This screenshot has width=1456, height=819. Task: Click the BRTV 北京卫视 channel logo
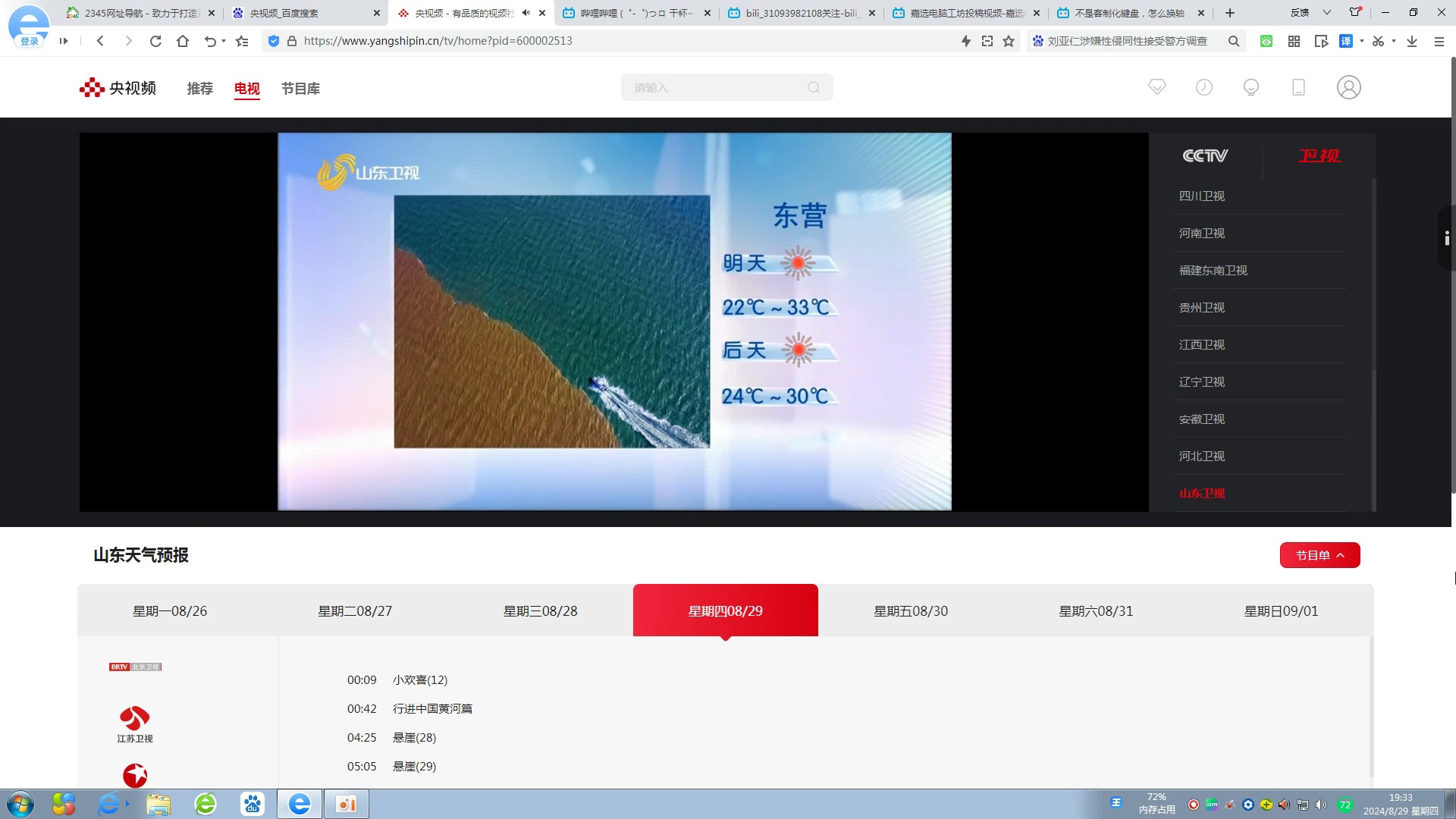(x=135, y=667)
